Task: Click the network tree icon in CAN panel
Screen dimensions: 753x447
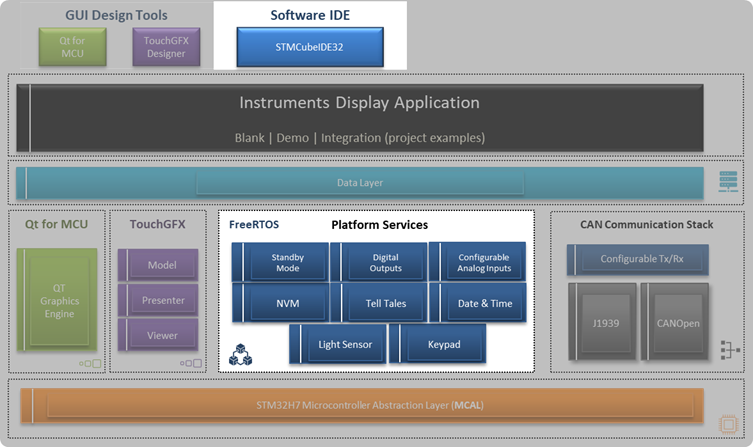Action: 729,350
